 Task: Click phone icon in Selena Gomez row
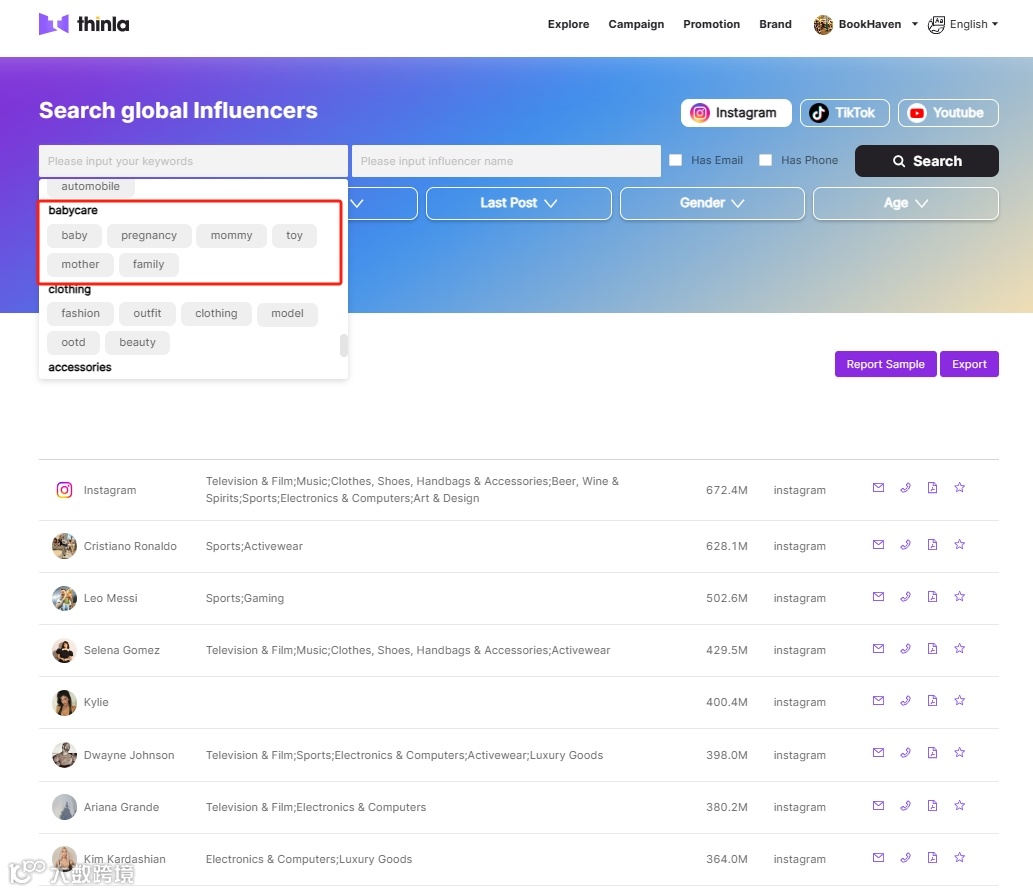tap(905, 649)
